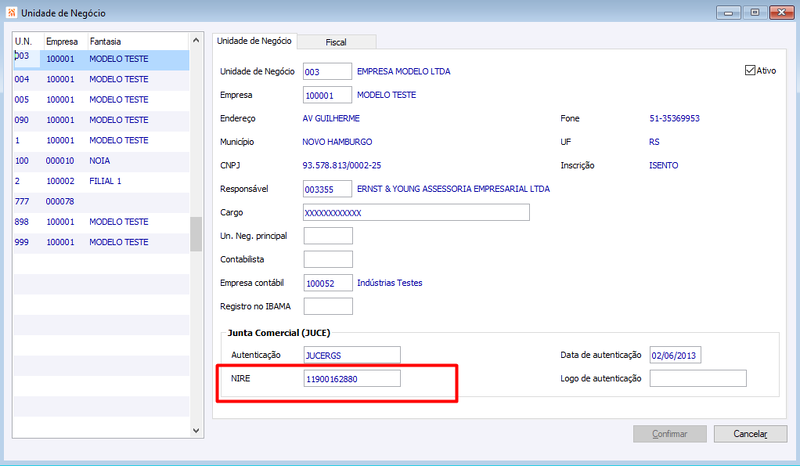Select list row with U.N. 004
This screenshot has width=800, height=466.
click(101, 79)
